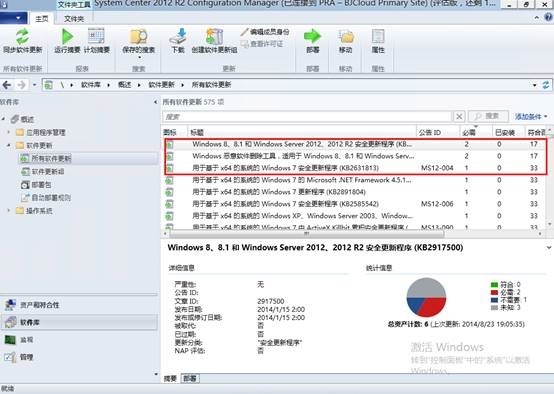
Task: Click the forward navigation arrow
Action: coord(22,85)
